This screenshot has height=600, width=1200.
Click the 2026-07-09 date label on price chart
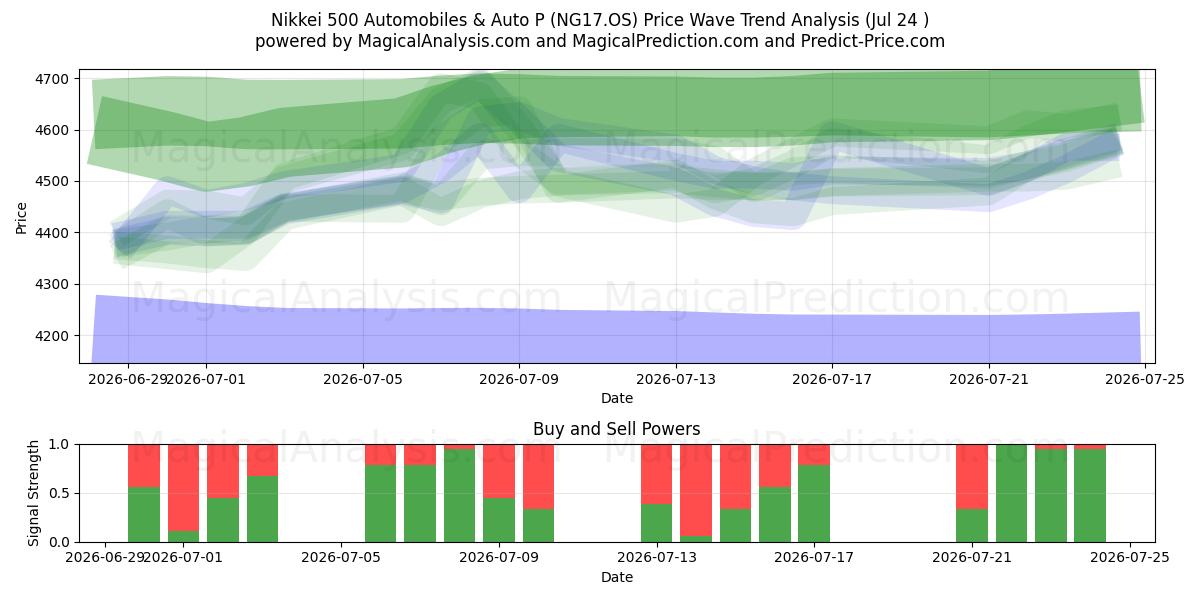(x=519, y=379)
